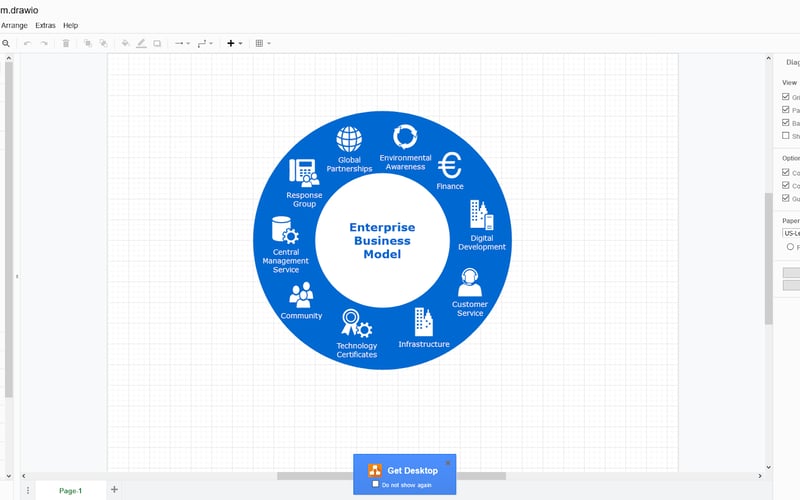The width and height of the screenshot is (800, 500).
Task: Click the Infrastructure label text
Action: [x=424, y=344]
